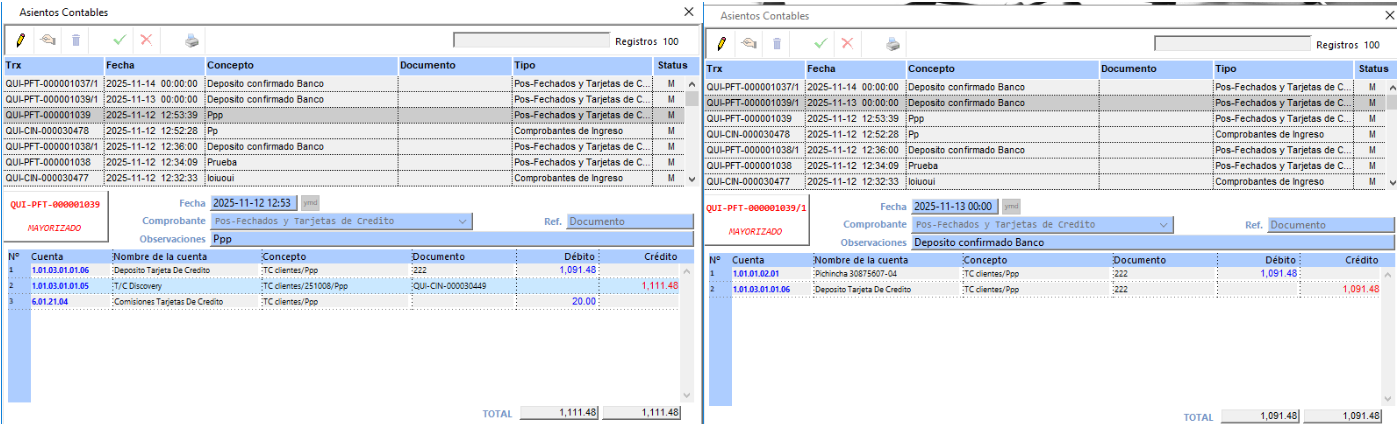Click the eraser icon in right window toolbar
This screenshot has width=1397, height=424.
tap(747, 43)
